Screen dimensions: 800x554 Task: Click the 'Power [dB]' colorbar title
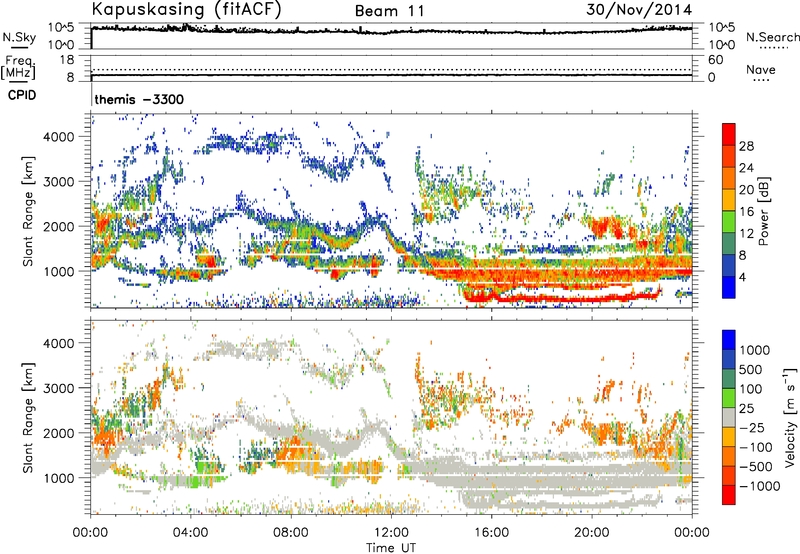[764, 211]
